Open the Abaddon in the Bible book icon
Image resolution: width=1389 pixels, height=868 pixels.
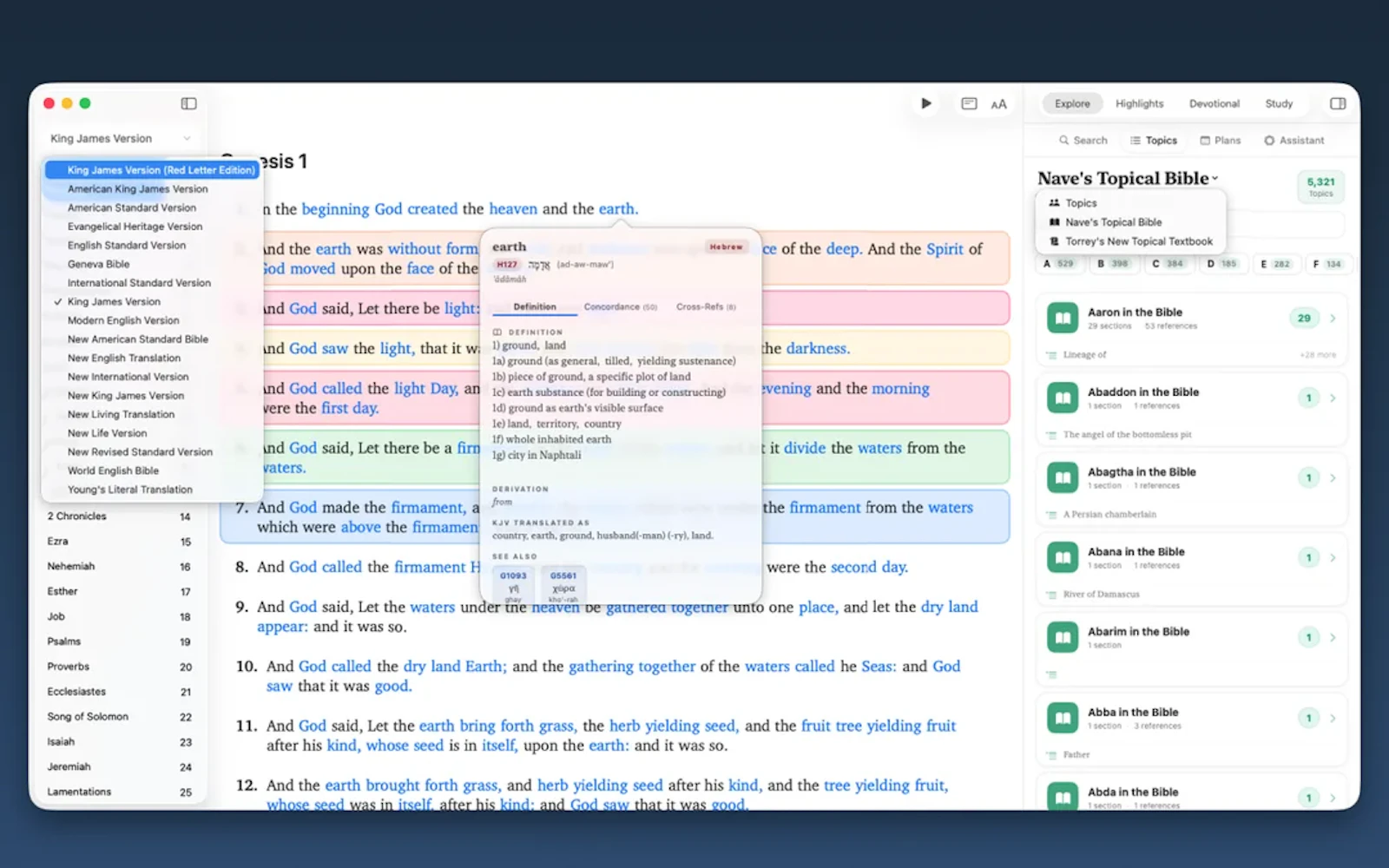1063,398
